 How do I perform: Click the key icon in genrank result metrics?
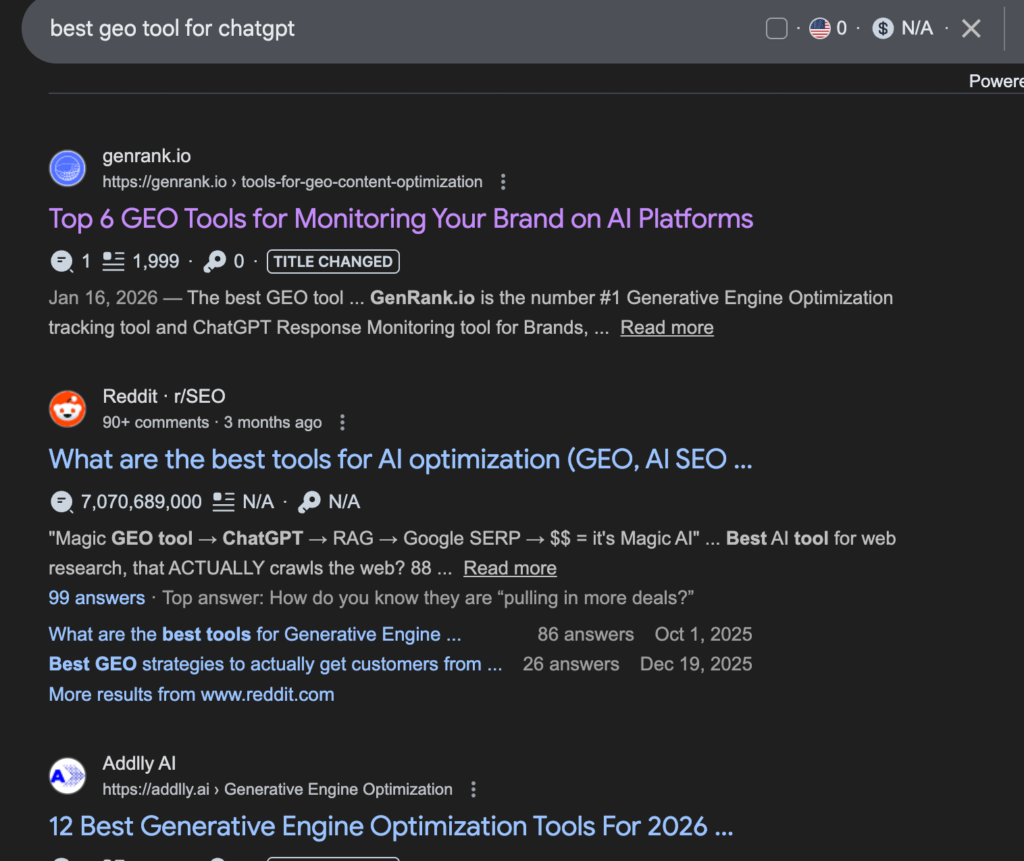(x=214, y=262)
